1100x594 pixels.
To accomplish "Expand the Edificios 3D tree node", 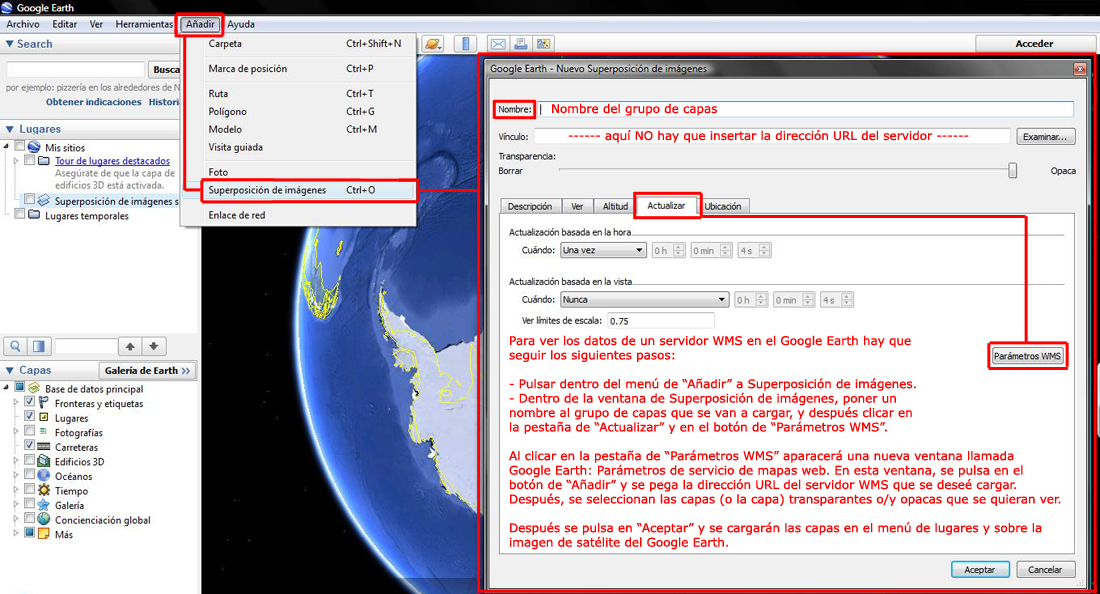I will 15,461.
